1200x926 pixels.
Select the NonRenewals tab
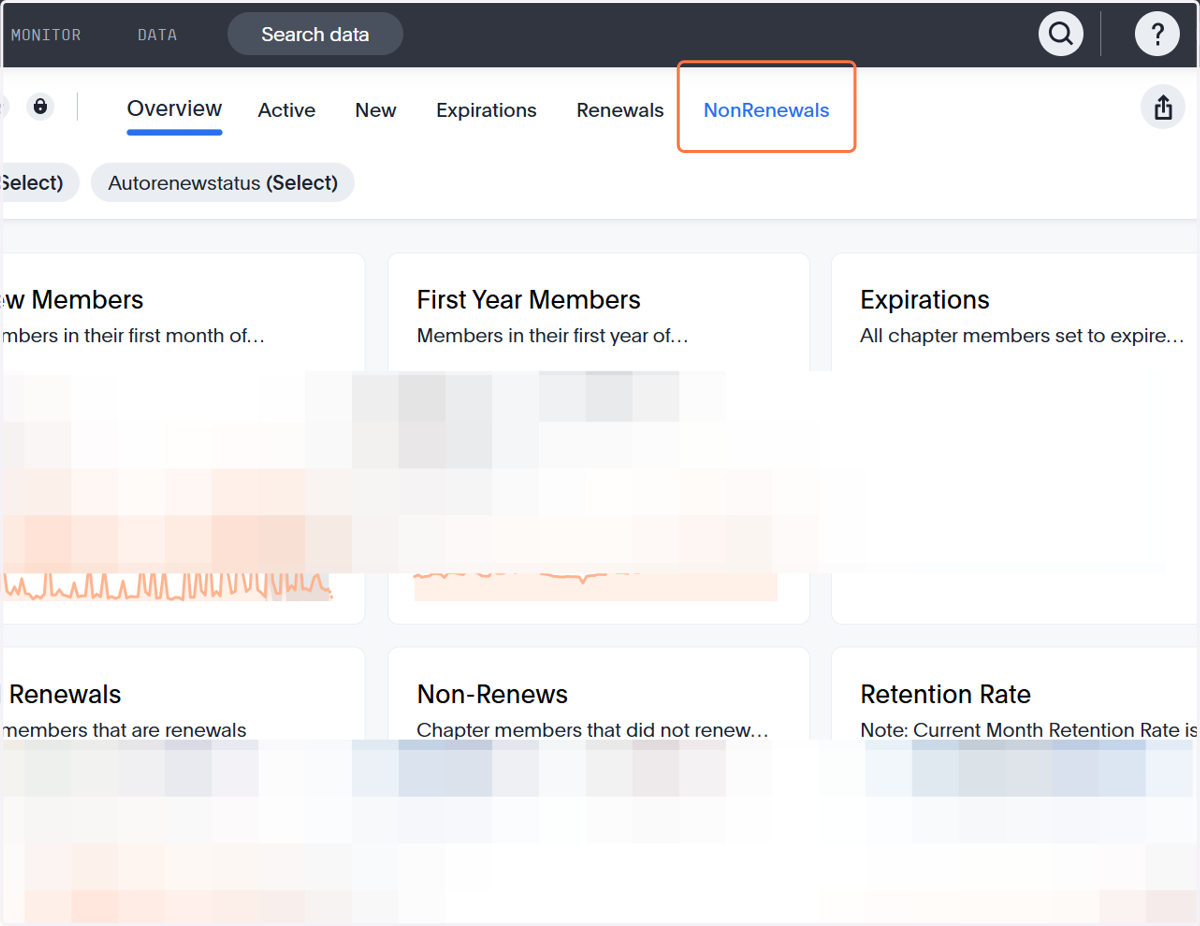(x=766, y=110)
